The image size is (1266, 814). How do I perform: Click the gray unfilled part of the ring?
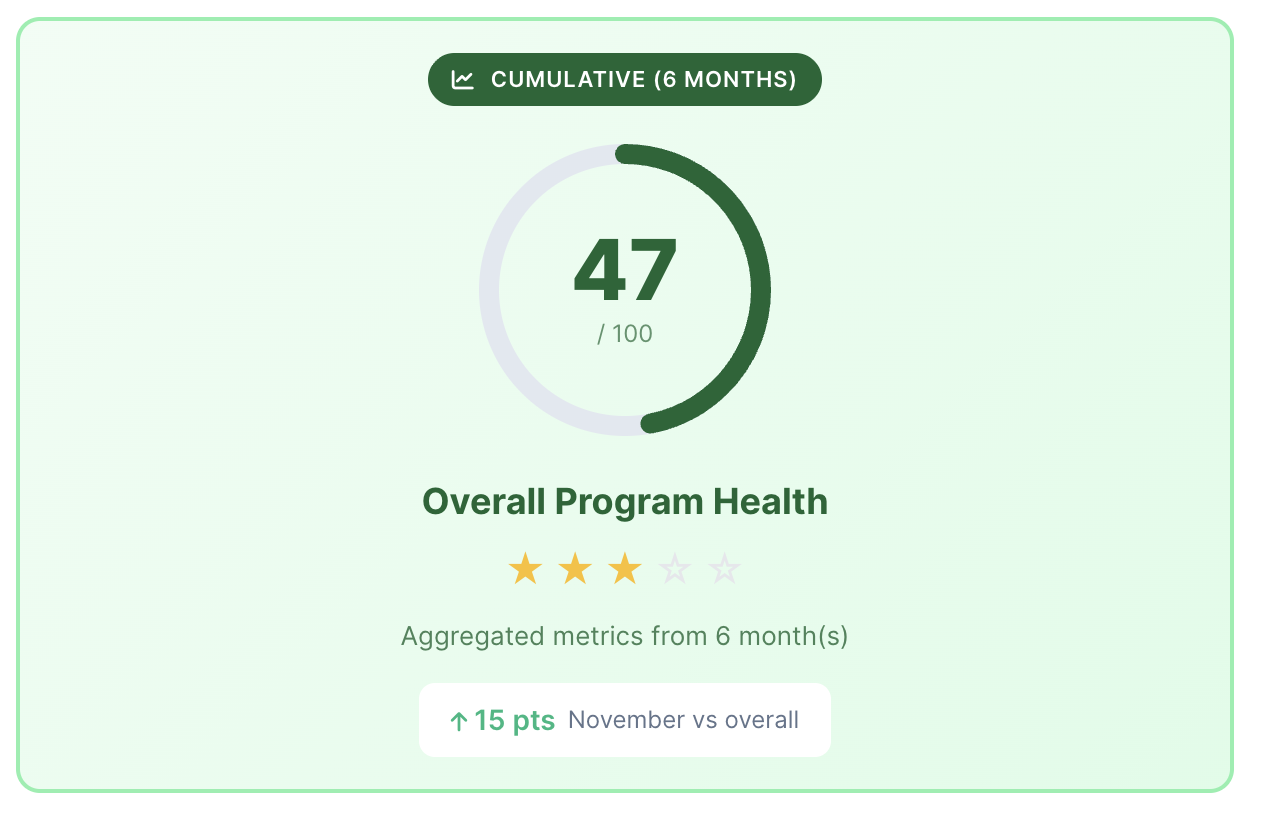point(490,290)
